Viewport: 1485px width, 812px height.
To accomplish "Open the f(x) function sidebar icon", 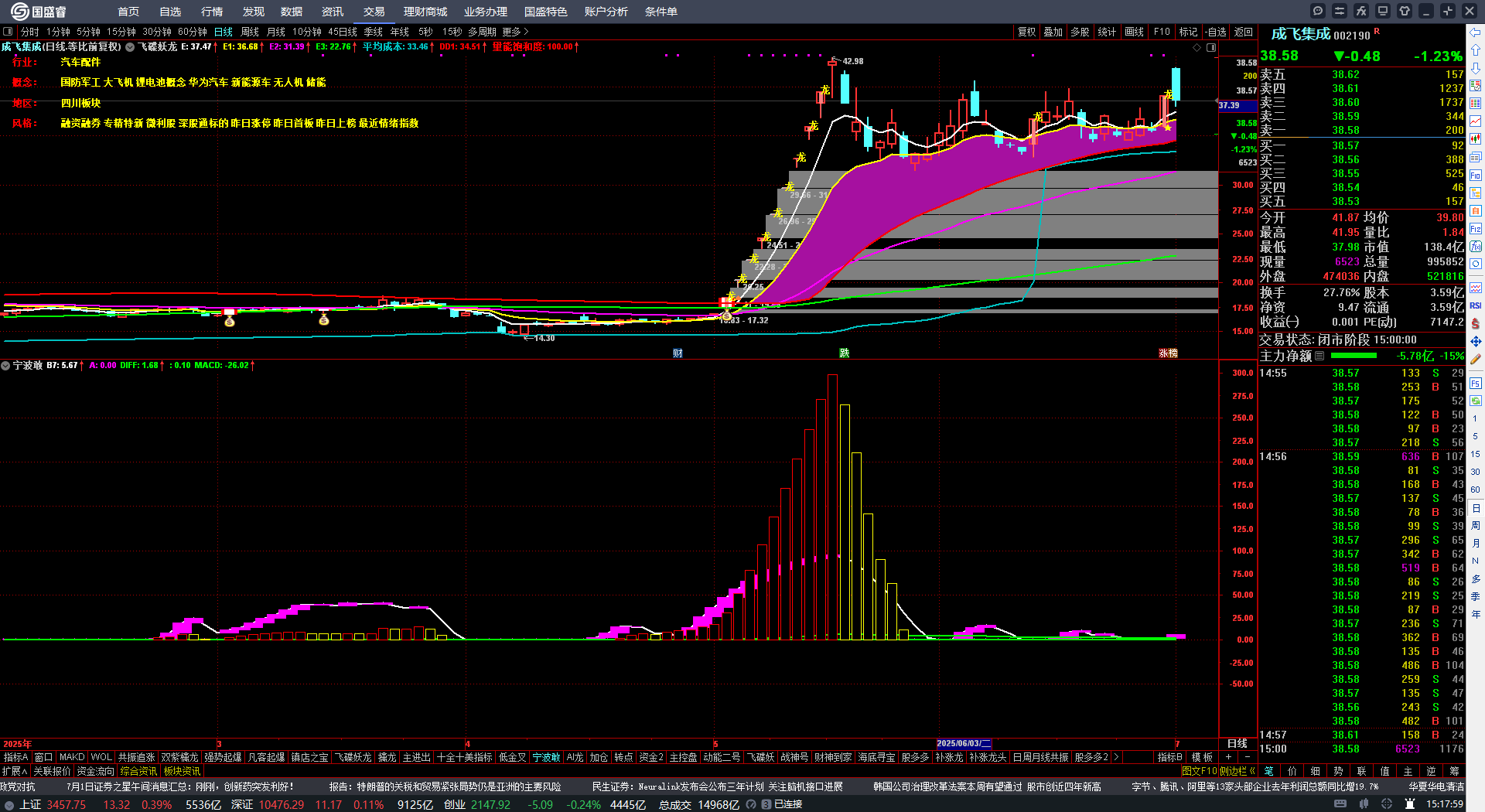I will tap(1476, 247).
